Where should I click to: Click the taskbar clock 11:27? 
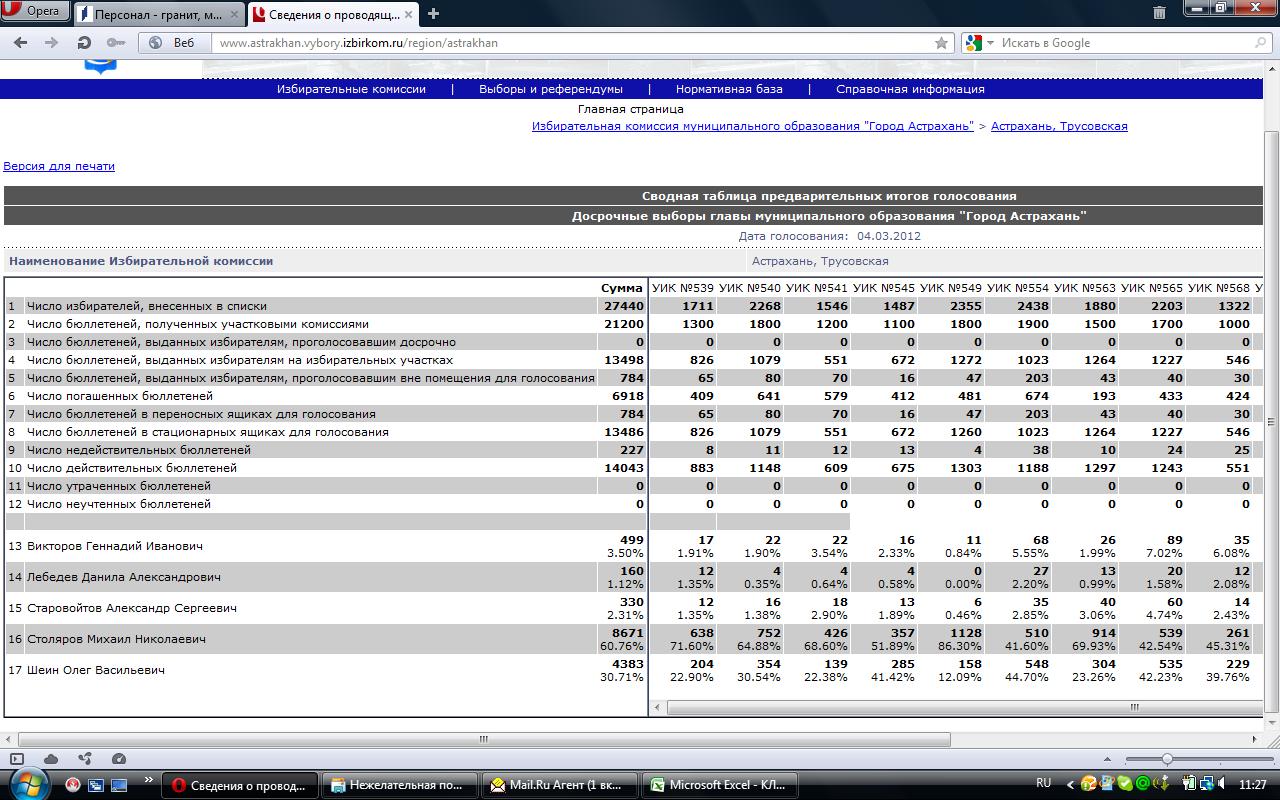1252,785
